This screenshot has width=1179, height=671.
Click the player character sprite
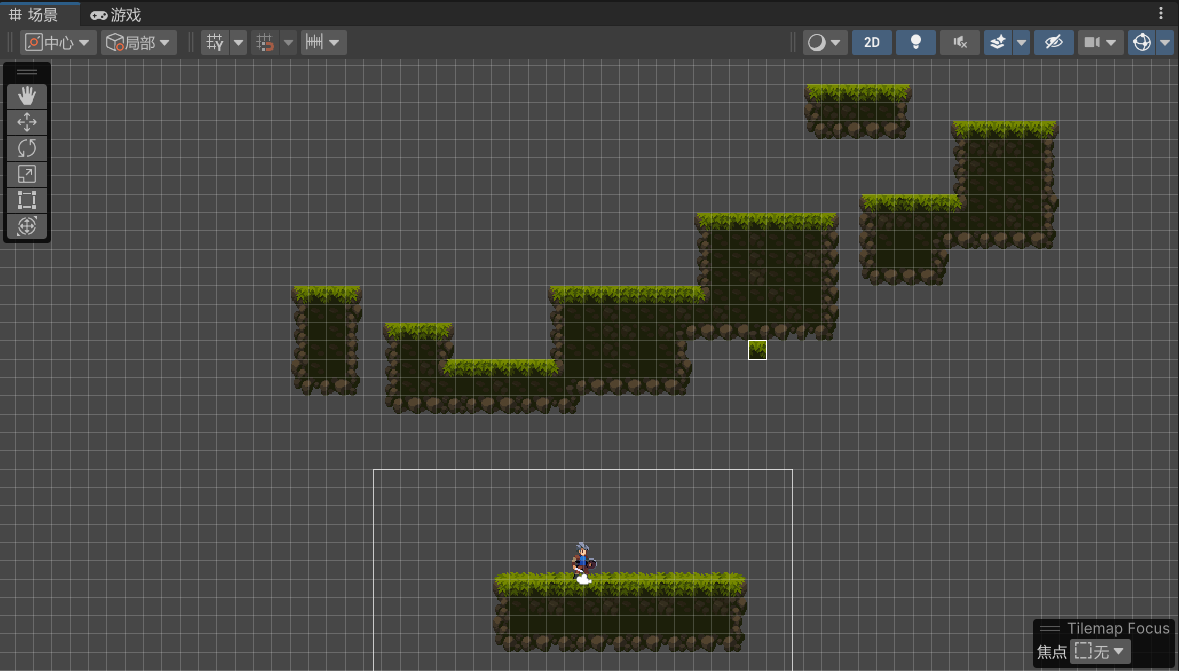[582, 561]
